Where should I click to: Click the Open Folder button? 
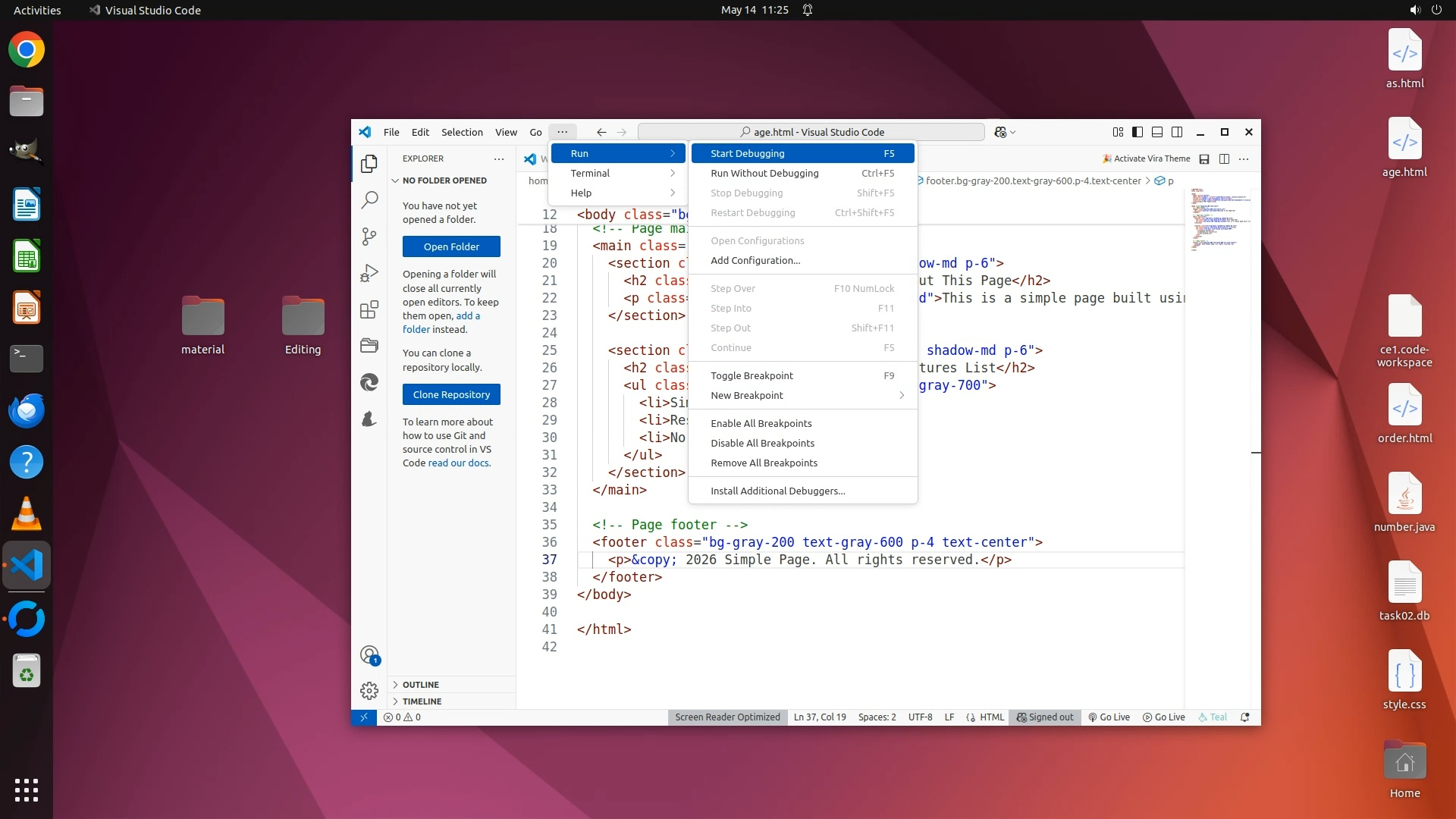click(451, 246)
